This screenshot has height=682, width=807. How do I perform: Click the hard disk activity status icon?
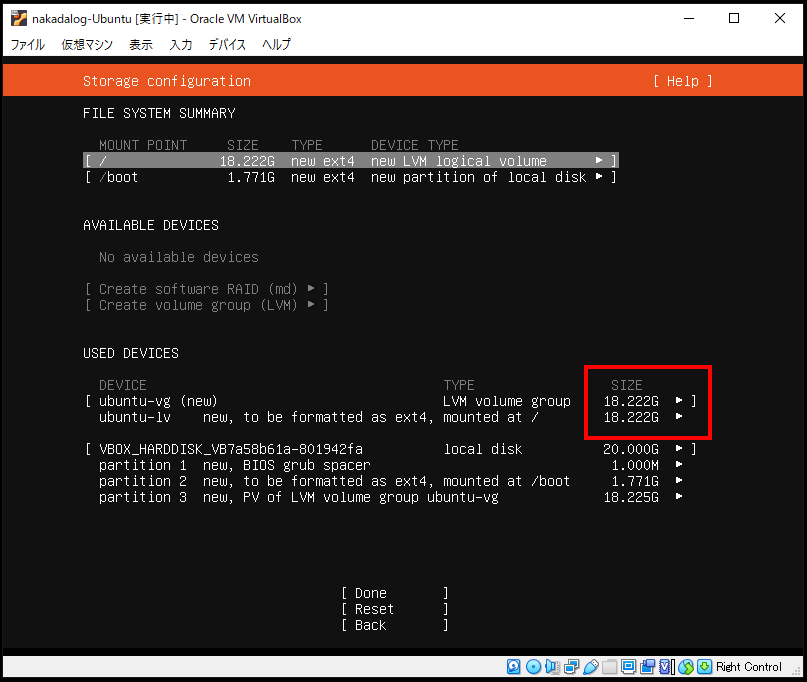click(514, 667)
